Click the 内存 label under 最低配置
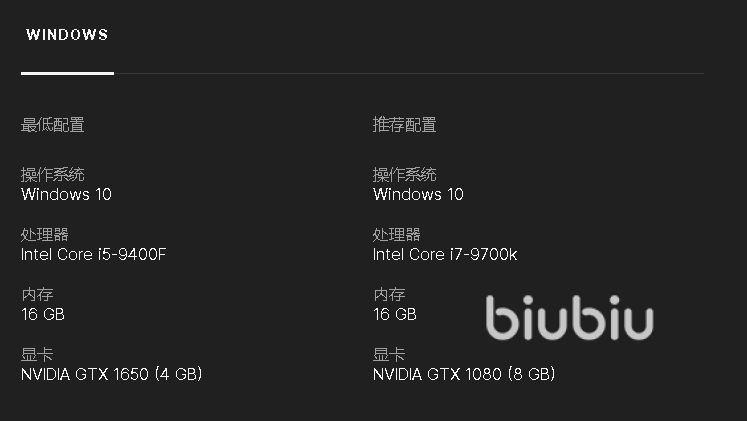 coord(36,295)
